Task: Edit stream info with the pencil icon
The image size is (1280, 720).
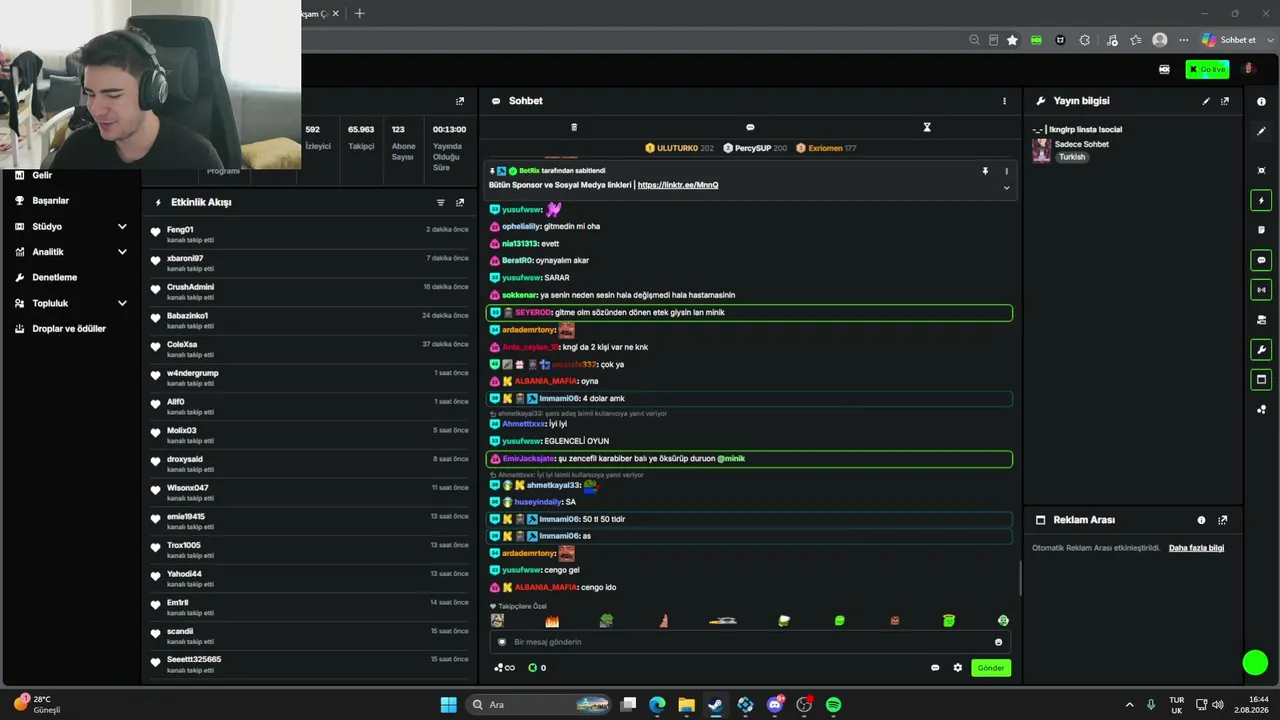Action: [1206, 101]
